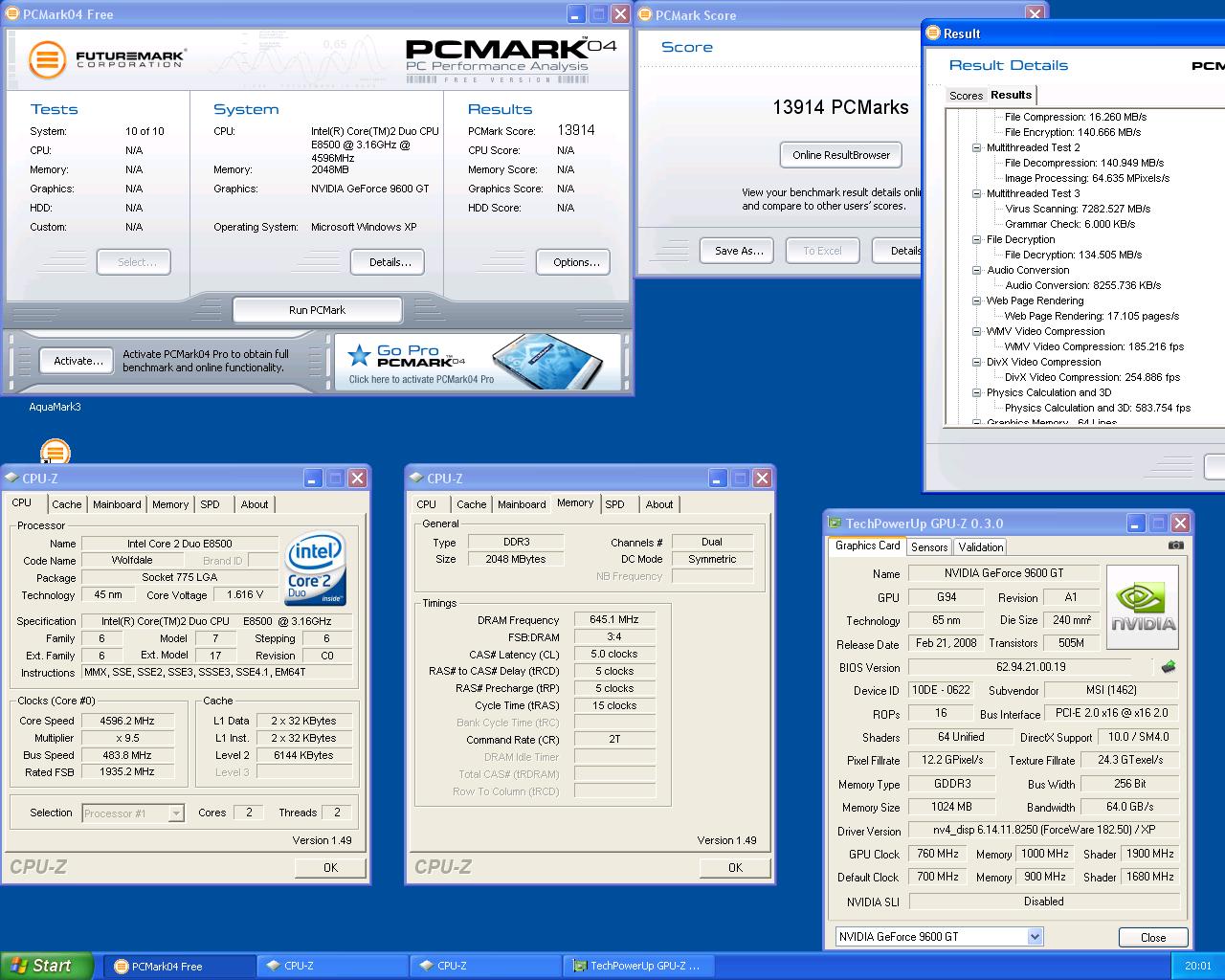Close GPU-Z with the Close button
This screenshot has width=1225, height=980.
[x=1153, y=938]
